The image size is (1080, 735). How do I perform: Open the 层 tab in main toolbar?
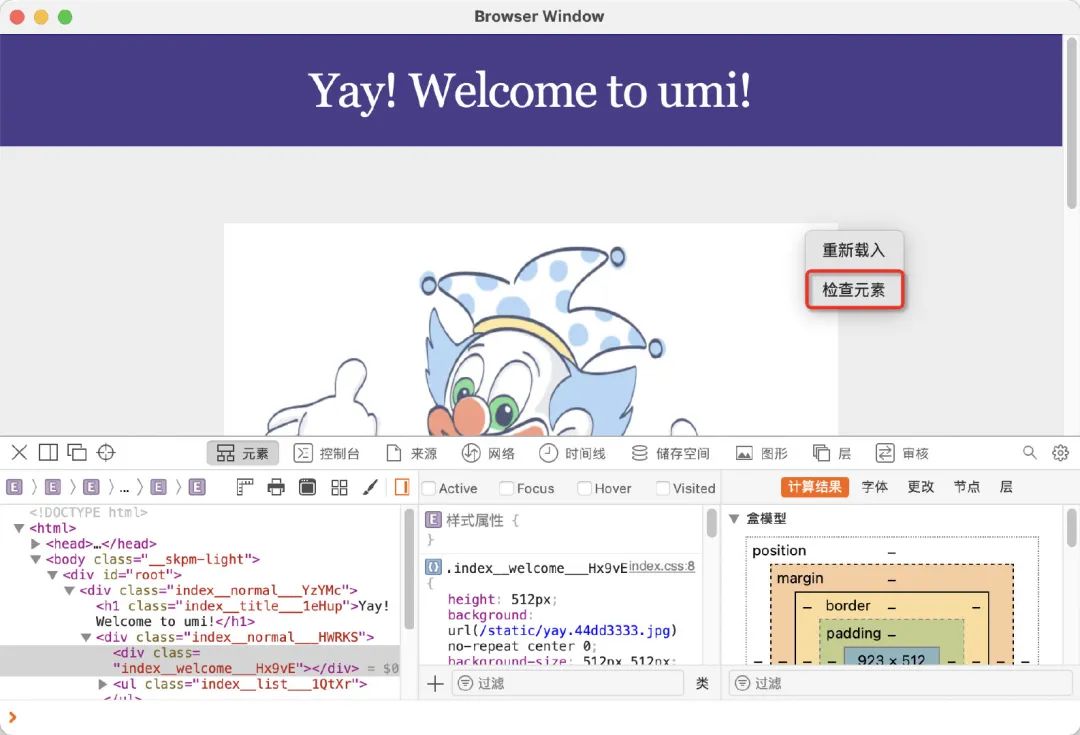click(832, 453)
